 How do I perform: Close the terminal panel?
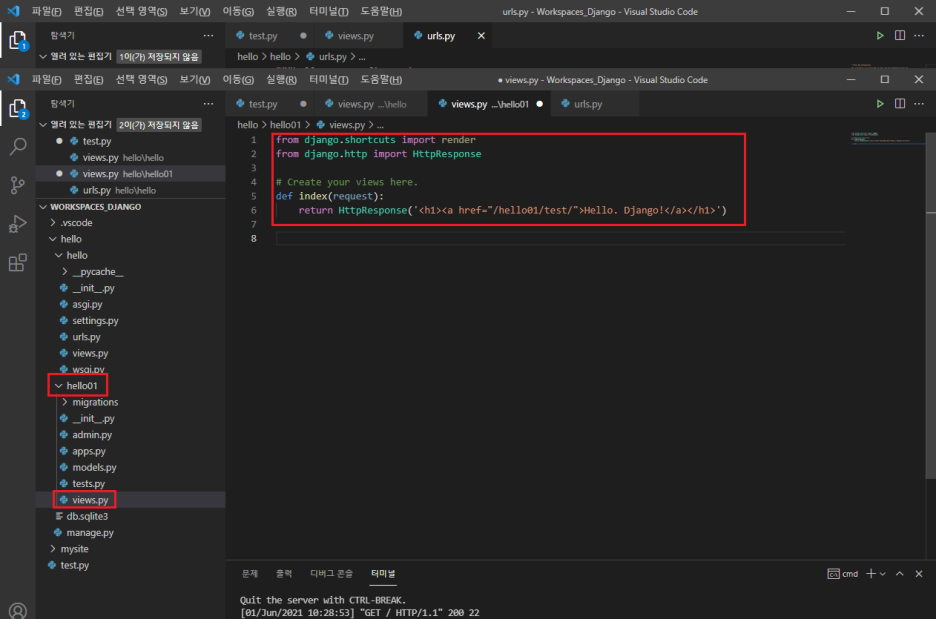tap(919, 574)
